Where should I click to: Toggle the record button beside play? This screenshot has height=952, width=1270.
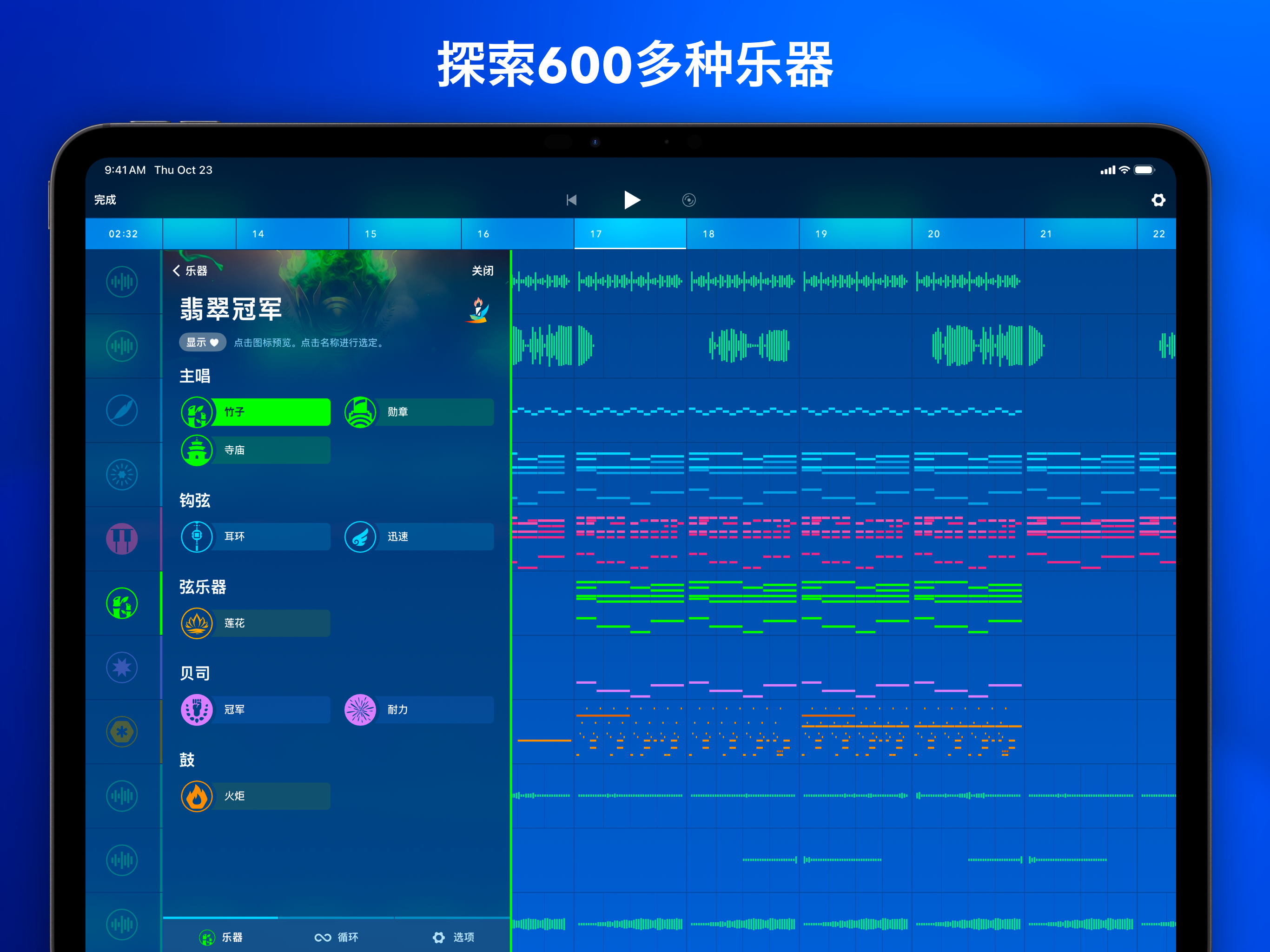[688, 200]
